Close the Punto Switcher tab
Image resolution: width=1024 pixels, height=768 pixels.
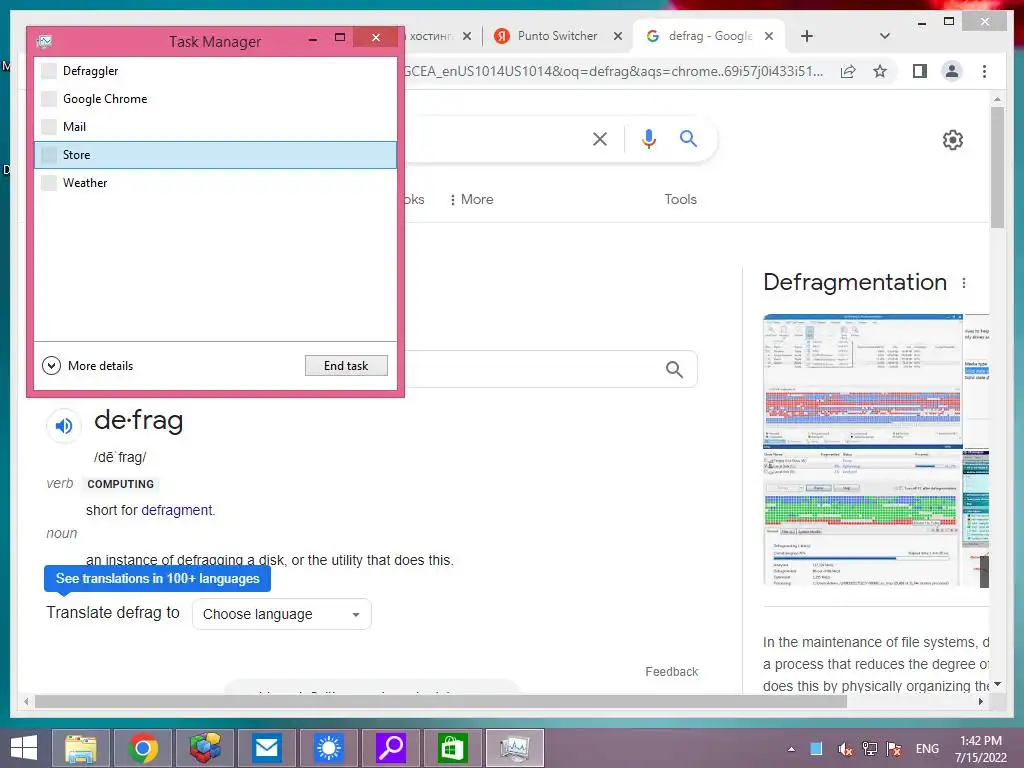618,36
